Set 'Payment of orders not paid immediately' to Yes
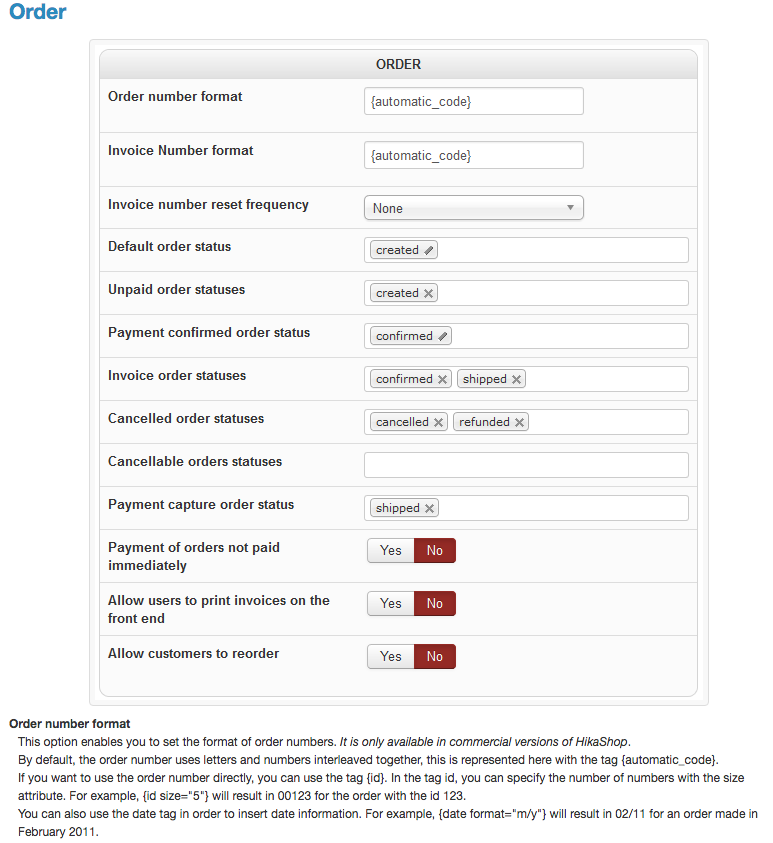Screen dimensions: 773x843 coord(391,550)
